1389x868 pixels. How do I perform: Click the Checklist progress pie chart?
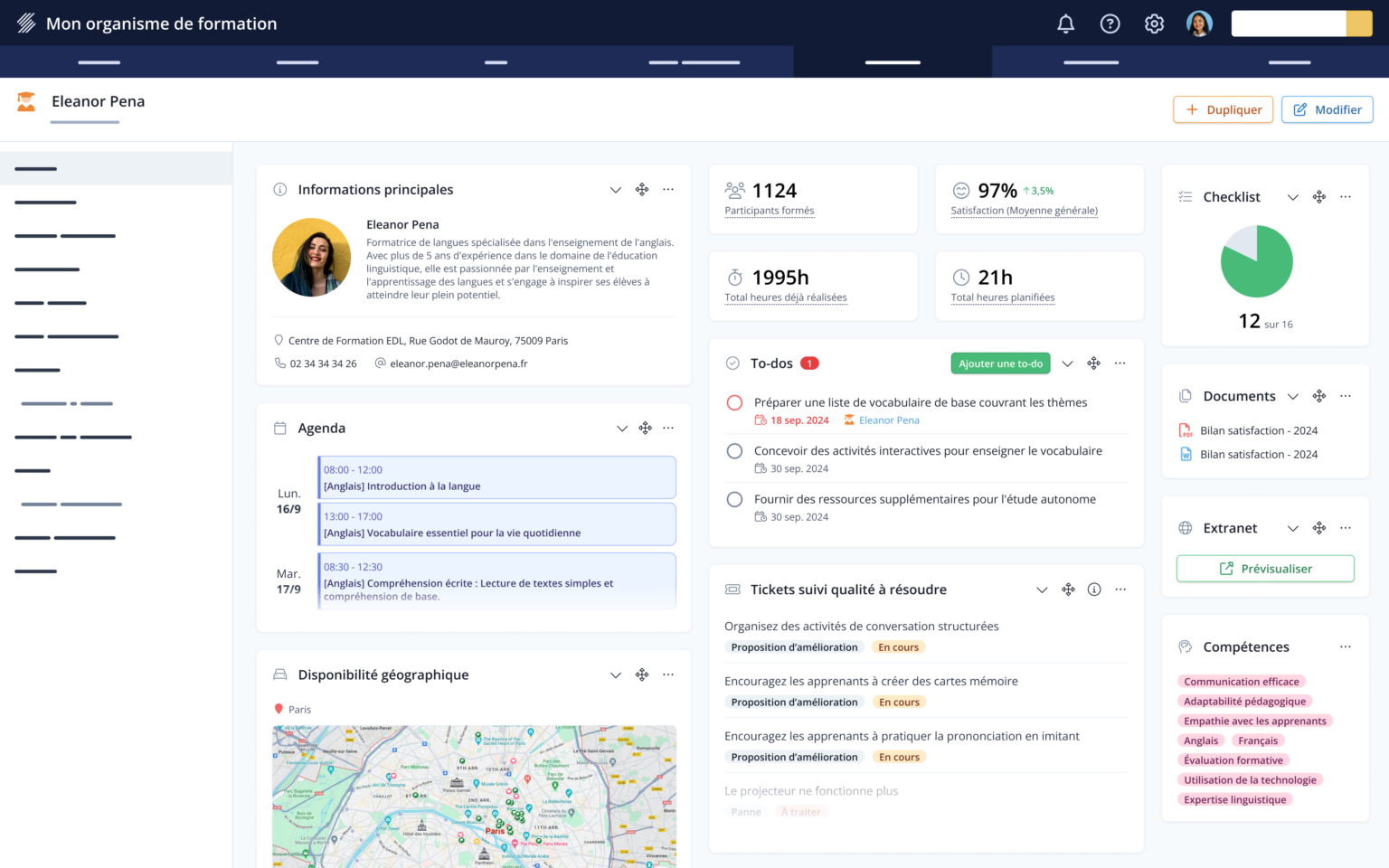tap(1256, 261)
